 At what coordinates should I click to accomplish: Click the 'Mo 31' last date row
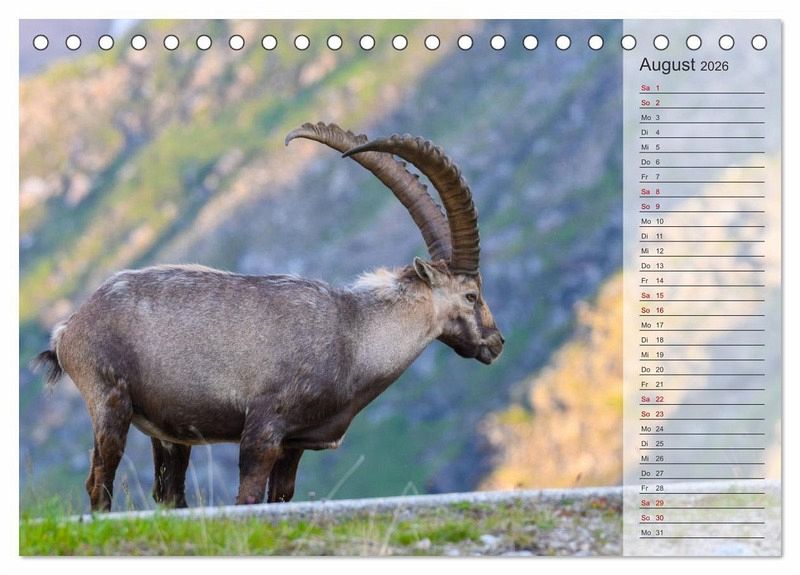701,532
